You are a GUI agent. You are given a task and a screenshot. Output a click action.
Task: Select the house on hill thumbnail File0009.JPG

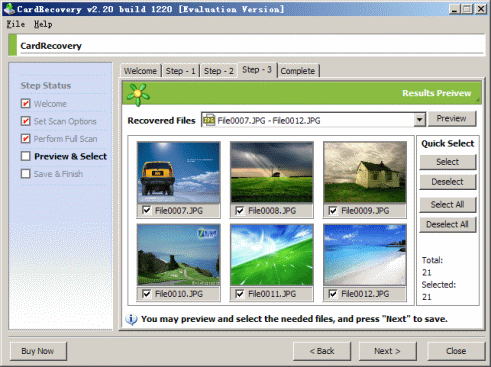coord(365,172)
